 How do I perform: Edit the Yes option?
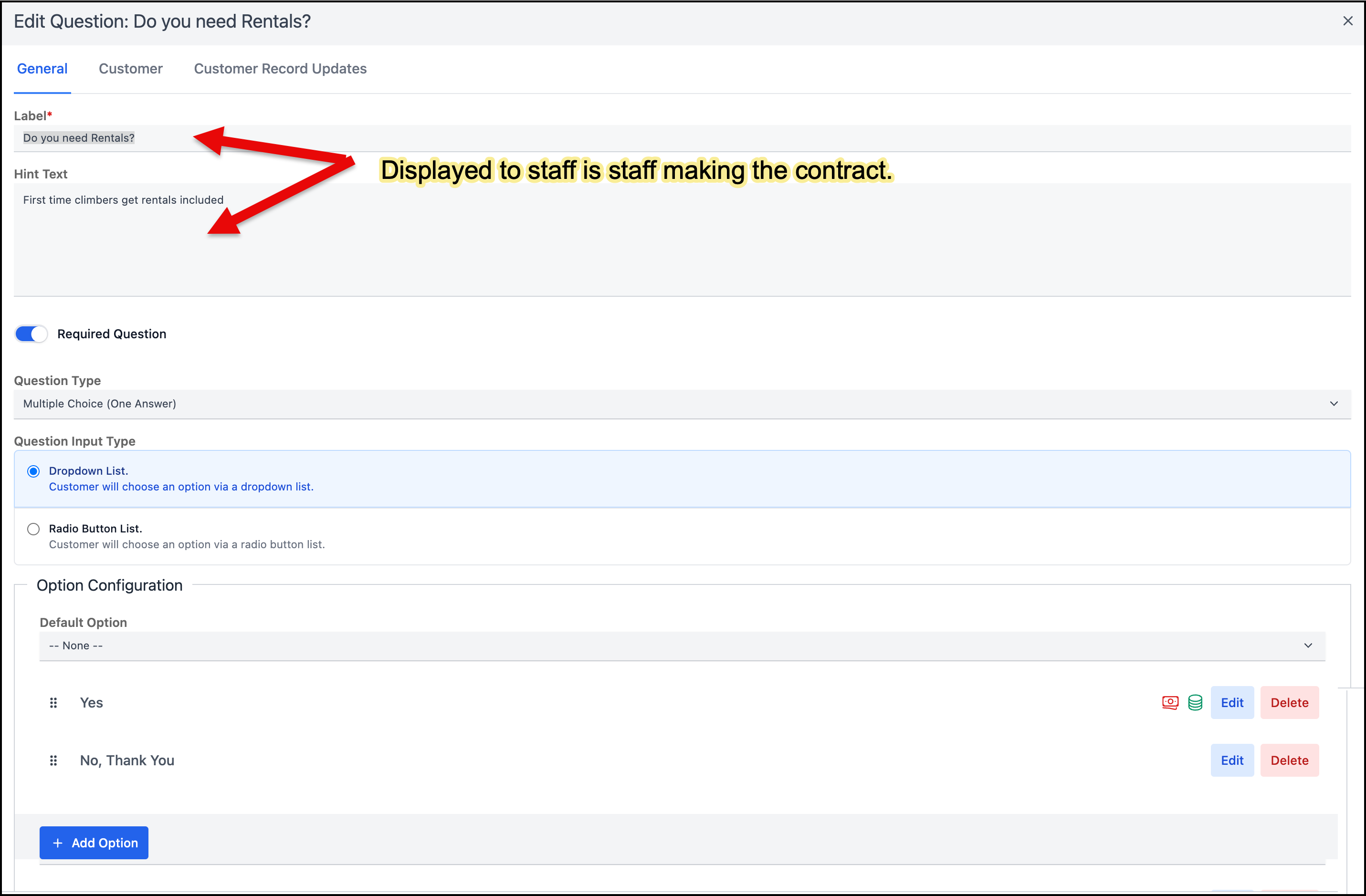(1232, 703)
